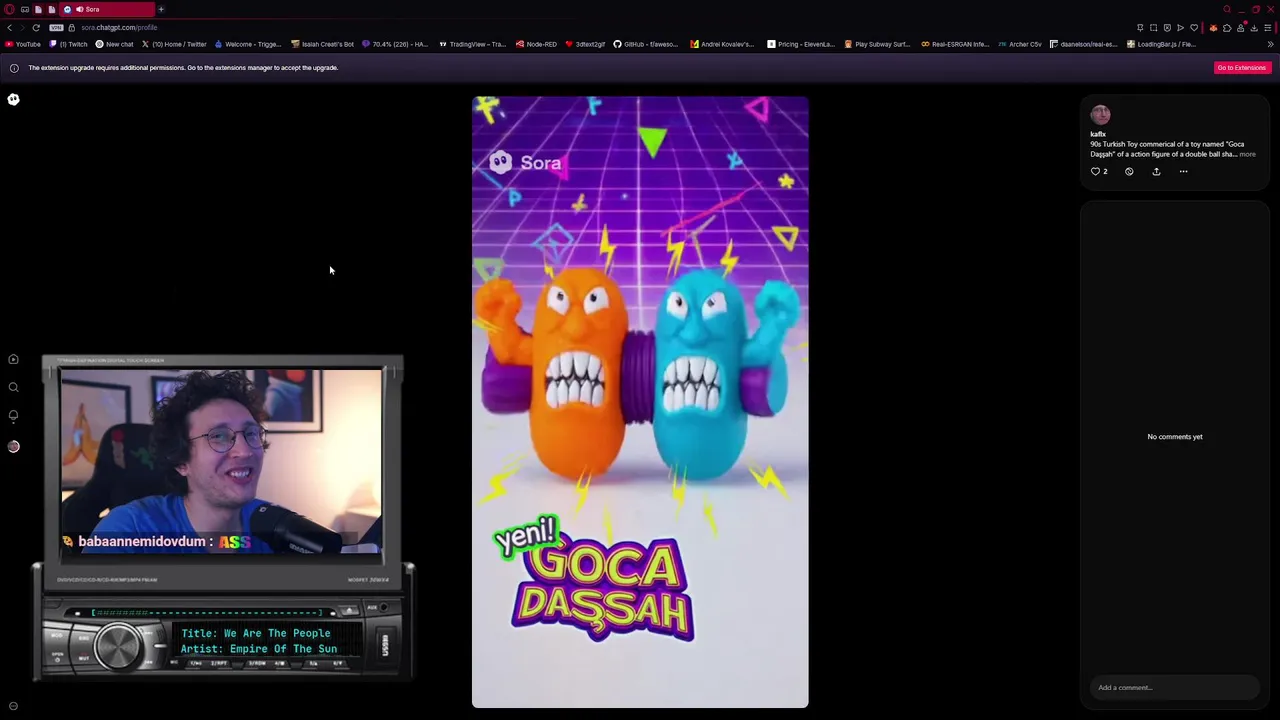This screenshot has height=720, width=1280.
Task: Click the 'daanelson/real-es...' bookmark
Action: (1083, 44)
